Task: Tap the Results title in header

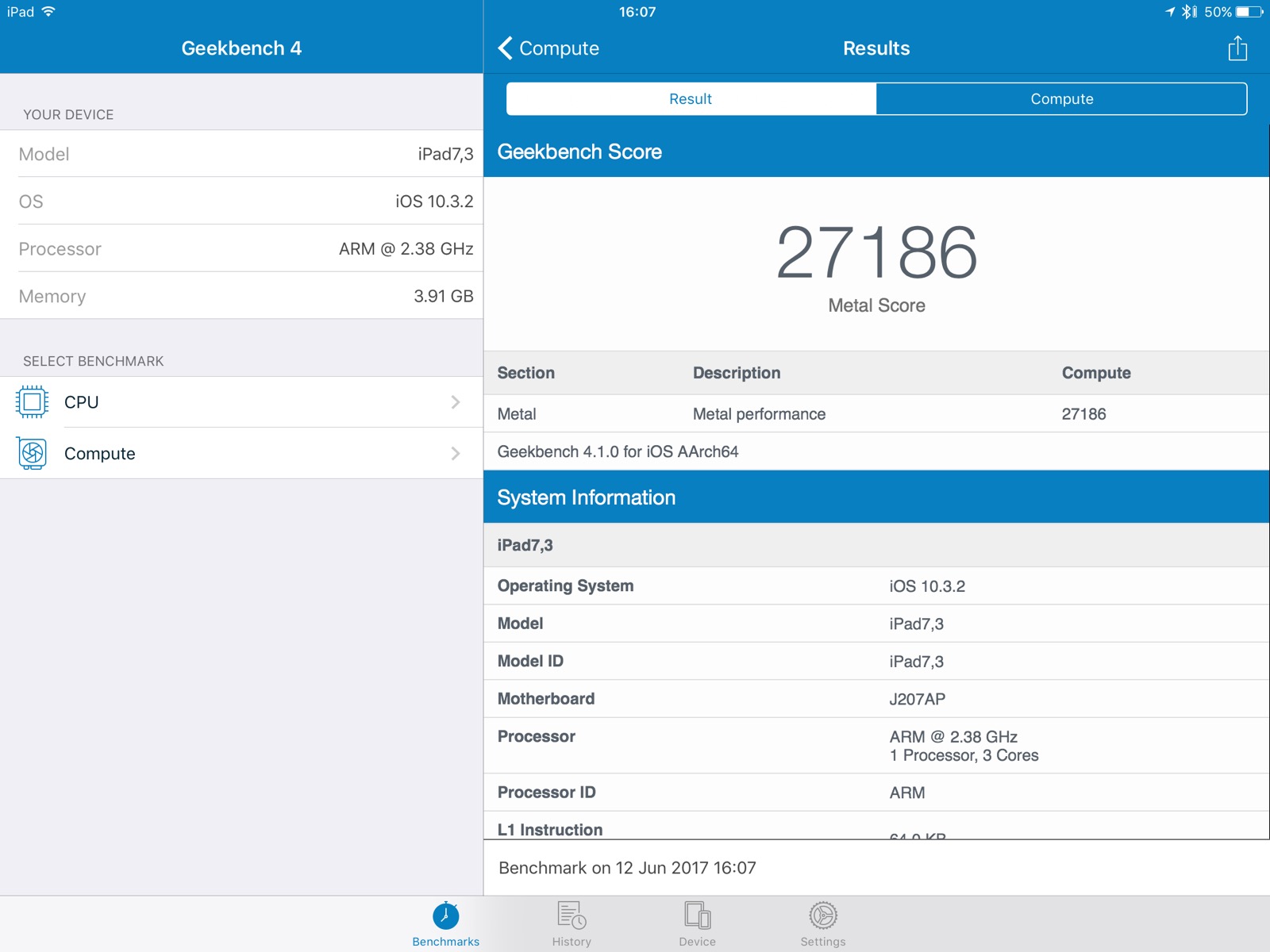Action: pos(876,48)
